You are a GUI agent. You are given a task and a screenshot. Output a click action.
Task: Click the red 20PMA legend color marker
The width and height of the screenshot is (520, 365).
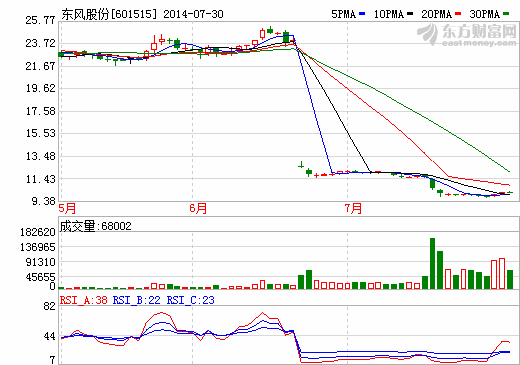click(x=458, y=14)
